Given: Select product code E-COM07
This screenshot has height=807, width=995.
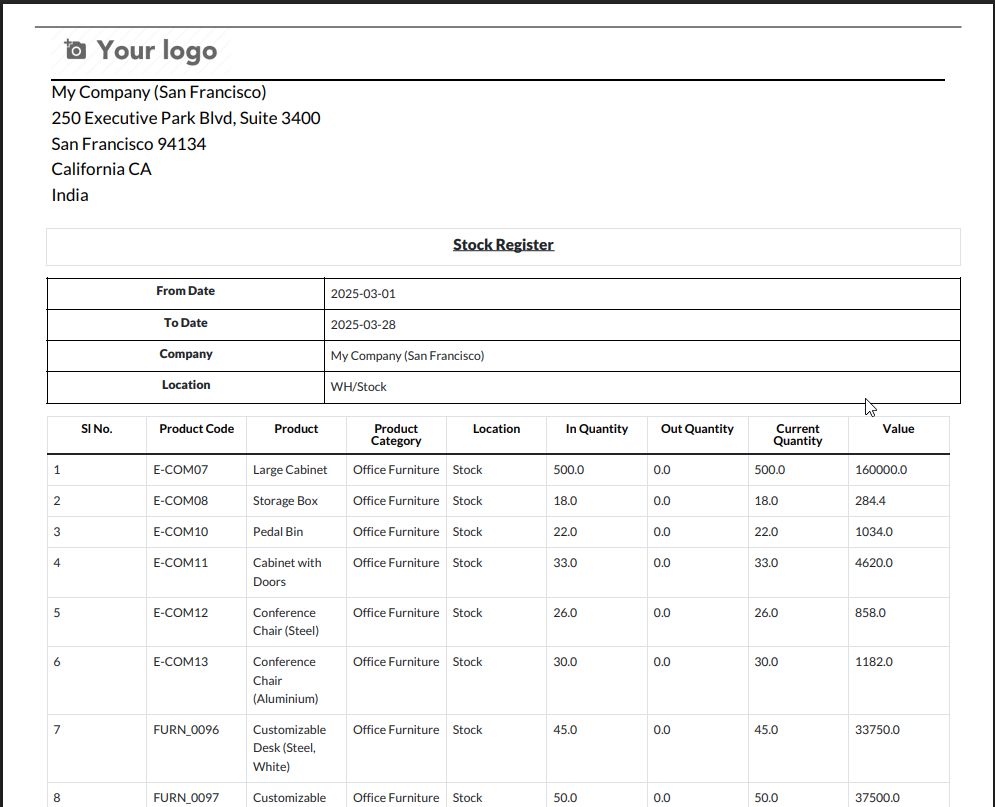Looking at the screenshot, I should pyautogui.click(x=180, y=470).
